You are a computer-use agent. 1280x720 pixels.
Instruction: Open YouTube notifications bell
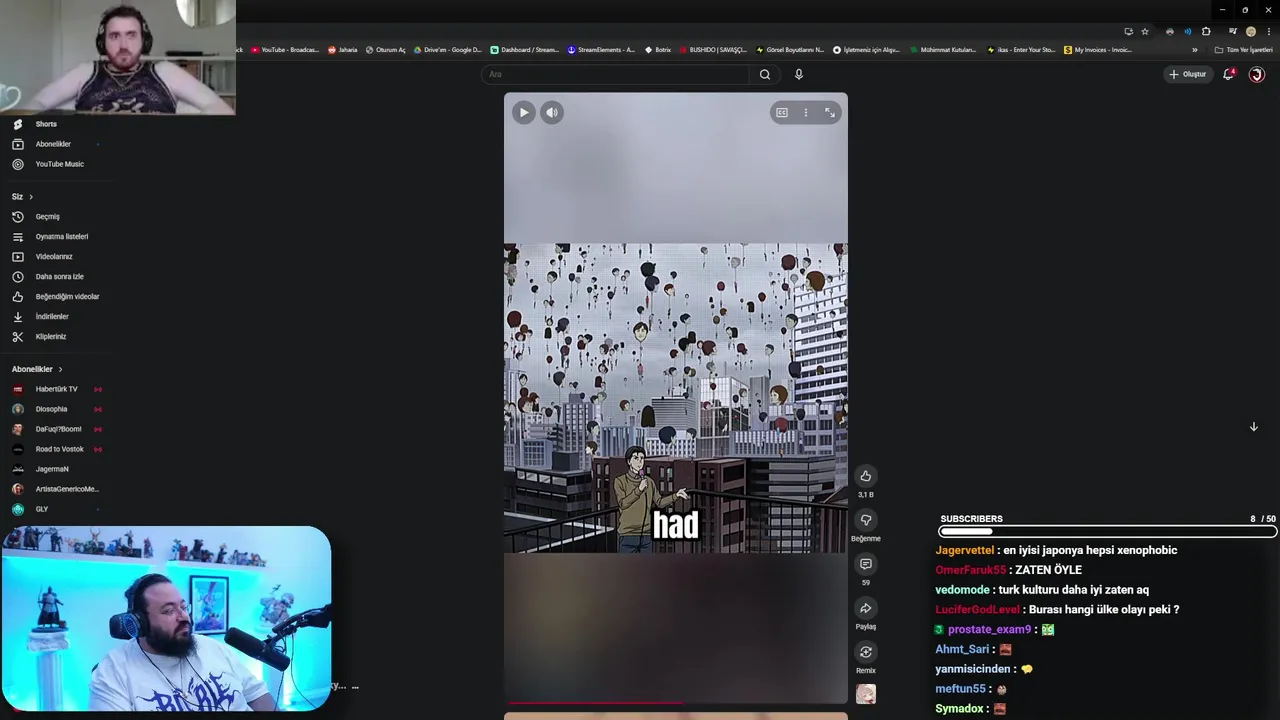(1228, 74)
